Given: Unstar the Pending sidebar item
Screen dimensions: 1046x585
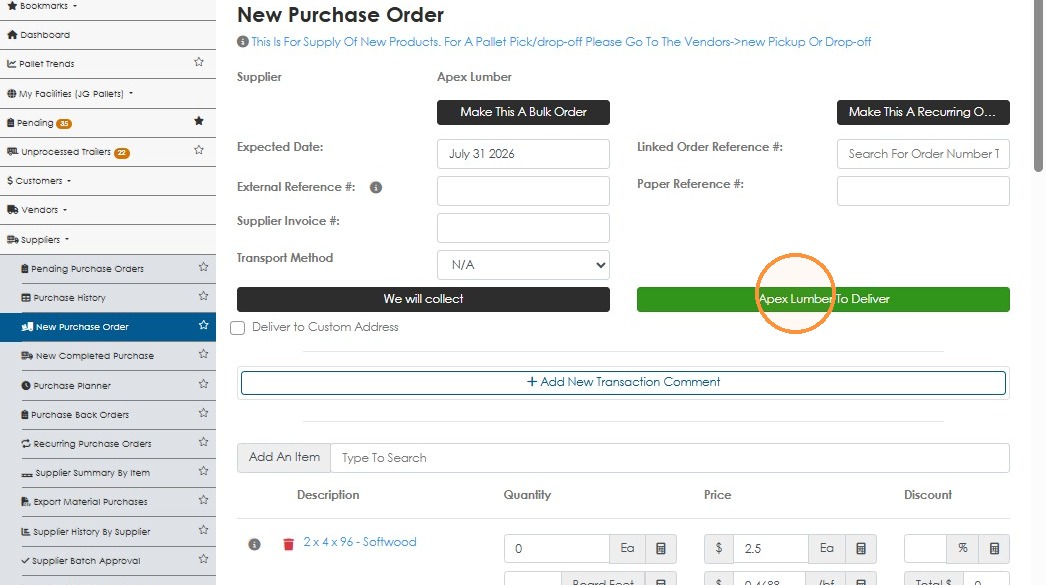Looking at the screenshot, I should tap(199, 121).
